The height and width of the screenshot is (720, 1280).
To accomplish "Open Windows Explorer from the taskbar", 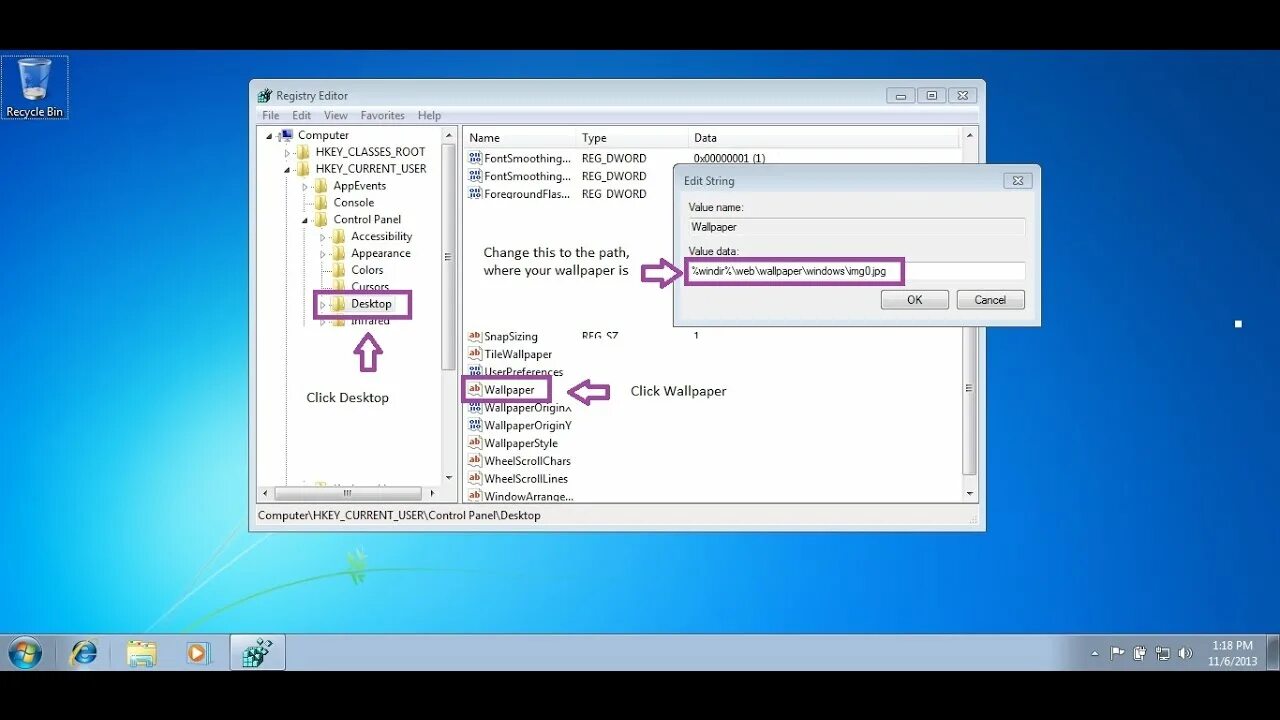I will click(142, 653).
